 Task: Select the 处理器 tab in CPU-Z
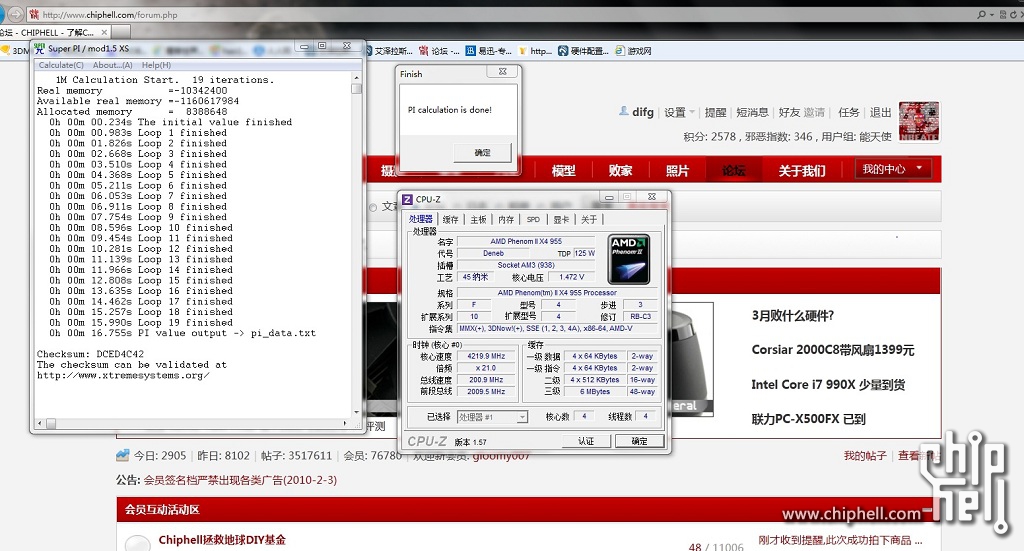click(421, 219)
